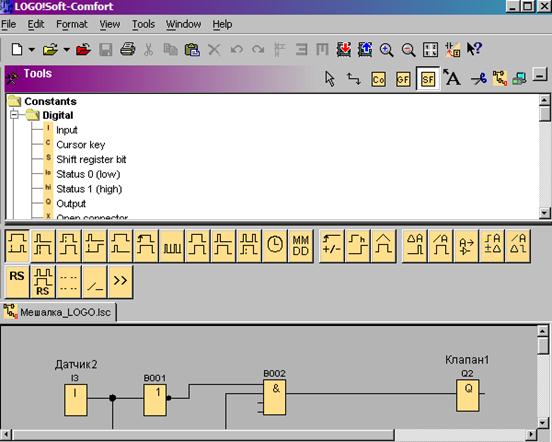552x442 pixels.
Task: Click the Paste clipboard icon
Action: coord(192,49)
